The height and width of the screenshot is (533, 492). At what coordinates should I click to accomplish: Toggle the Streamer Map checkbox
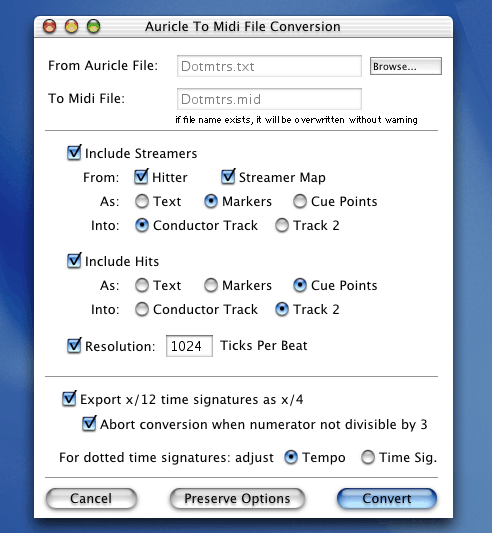pos(228,177)
